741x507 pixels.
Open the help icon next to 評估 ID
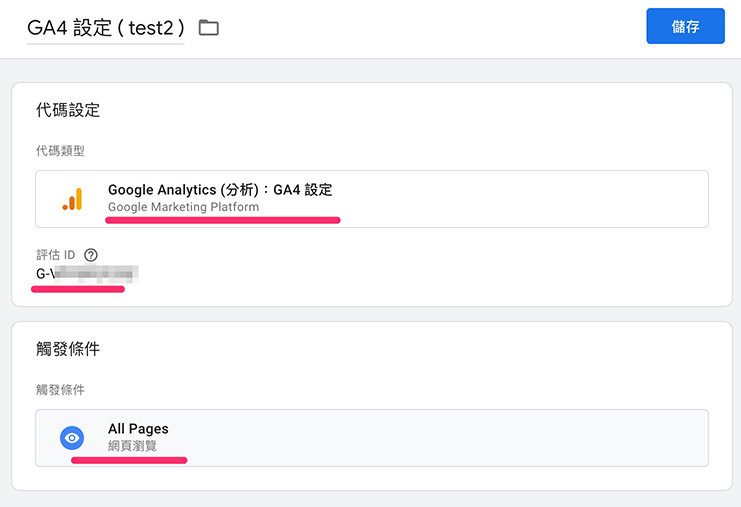pyautogui.click(x=91, y=255)
